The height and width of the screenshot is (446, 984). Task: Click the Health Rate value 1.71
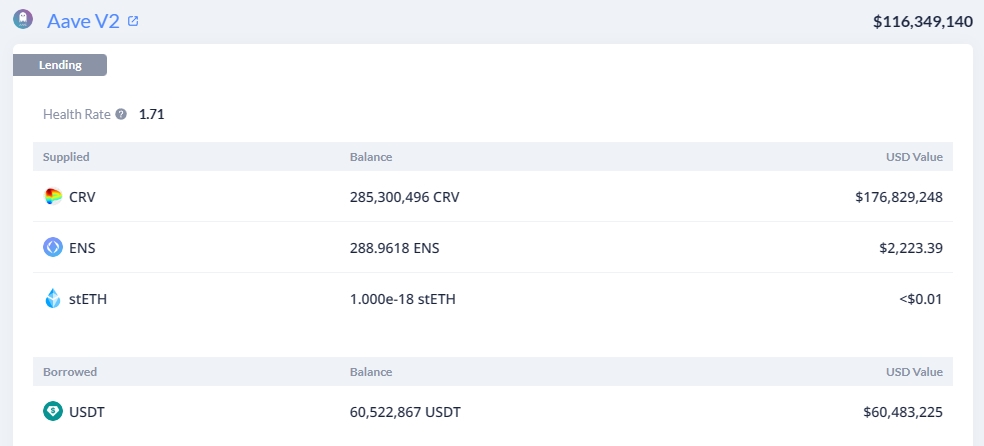click(x=152, y=115)
